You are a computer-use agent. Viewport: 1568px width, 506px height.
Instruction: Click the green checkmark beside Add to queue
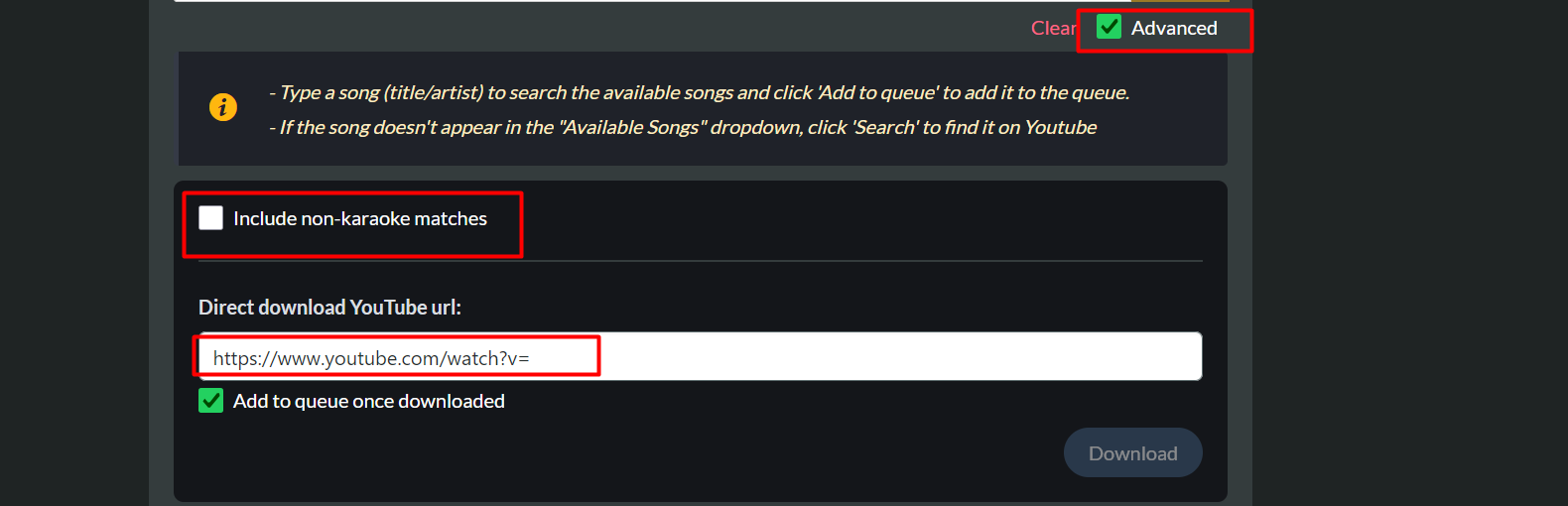(211, 401)
